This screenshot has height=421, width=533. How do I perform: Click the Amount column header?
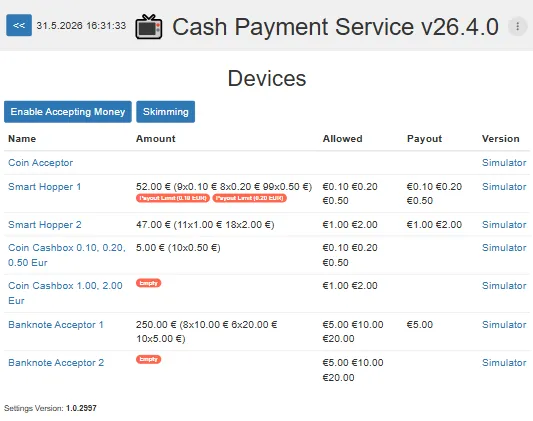[156, 139]
